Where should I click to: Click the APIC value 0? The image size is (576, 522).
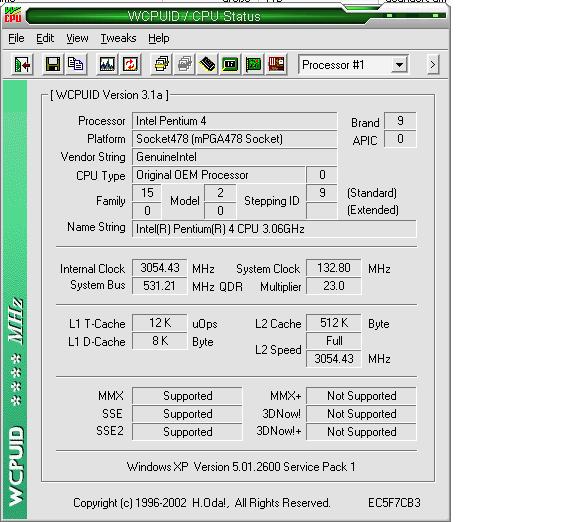[x=400, y=139]
